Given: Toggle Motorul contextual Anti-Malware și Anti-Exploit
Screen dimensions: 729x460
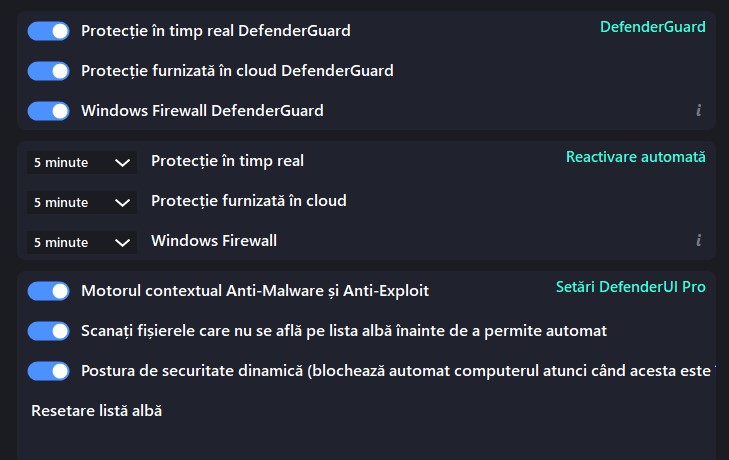Looking at the screenshot, I should coord(48,291).
